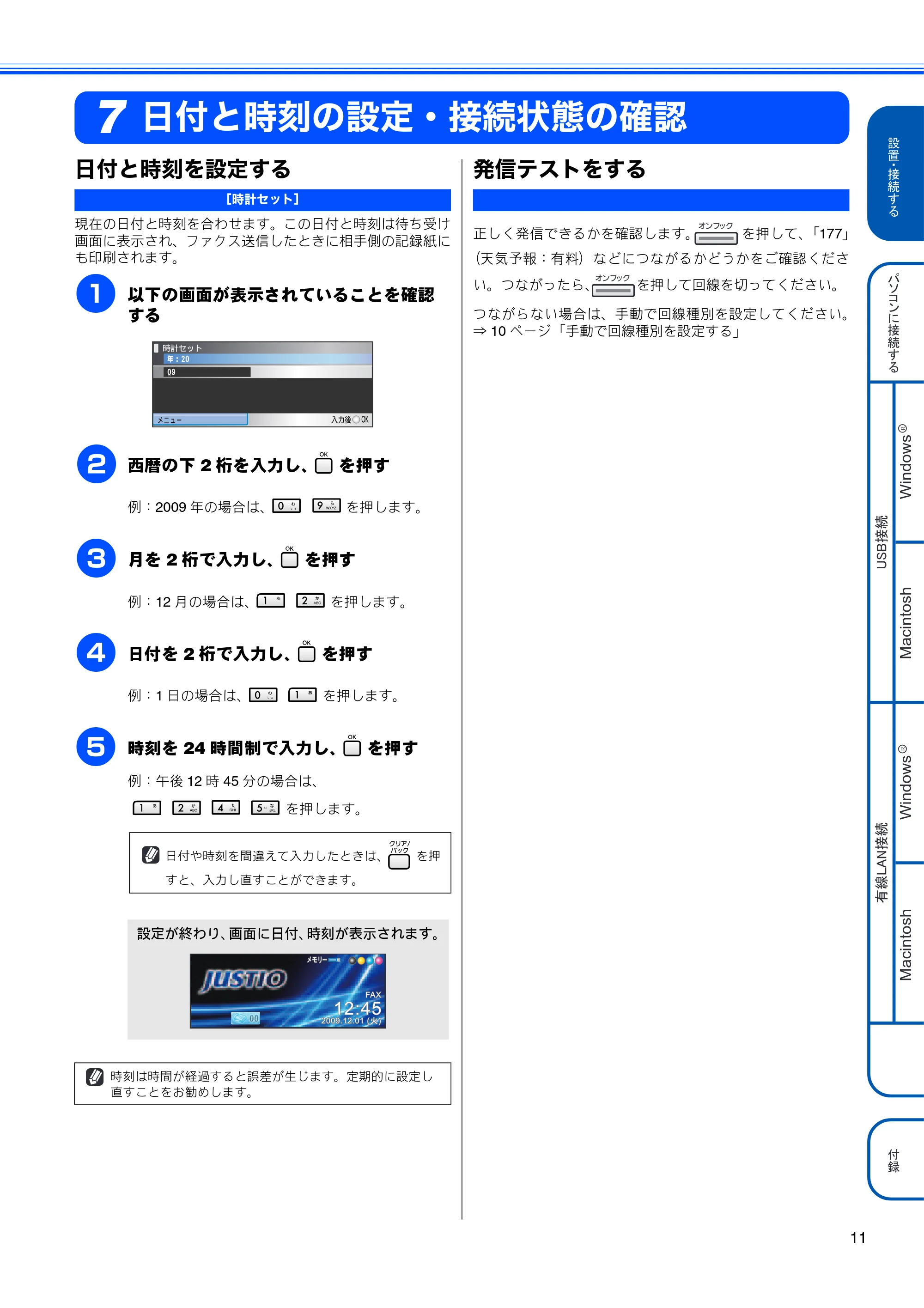The width and height of the screenshot is (924, 1308).
Task: Click the 2 ABC key icon in the 12時45分 example
Action: pyautogui.click(x=186, y=808)
